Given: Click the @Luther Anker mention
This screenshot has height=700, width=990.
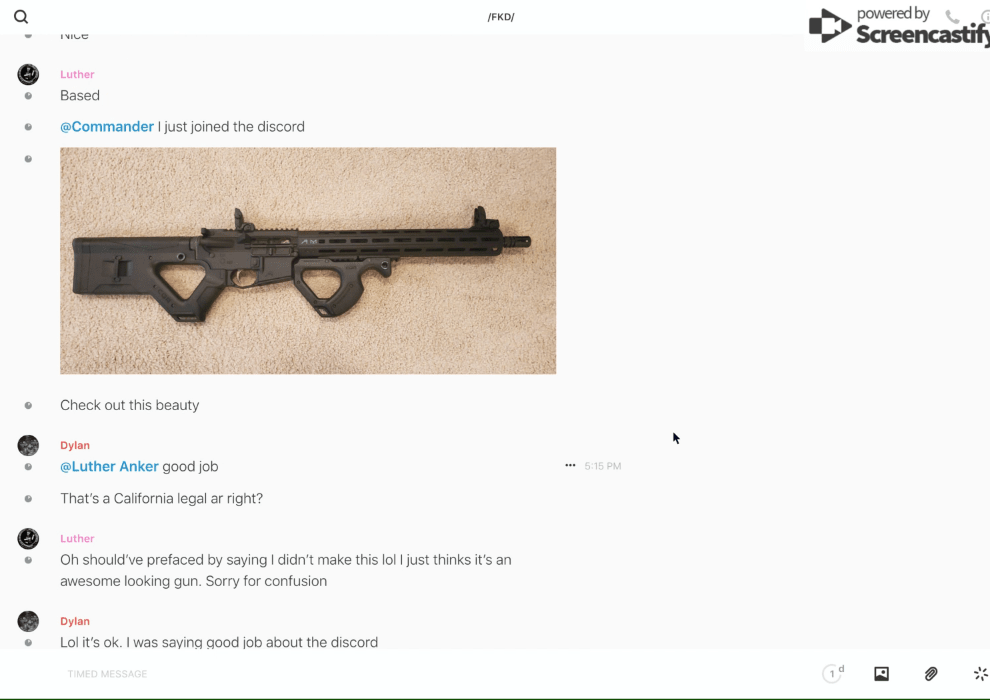Looking at the screenshot, I should pyautogui.click(x=109, y=466).
